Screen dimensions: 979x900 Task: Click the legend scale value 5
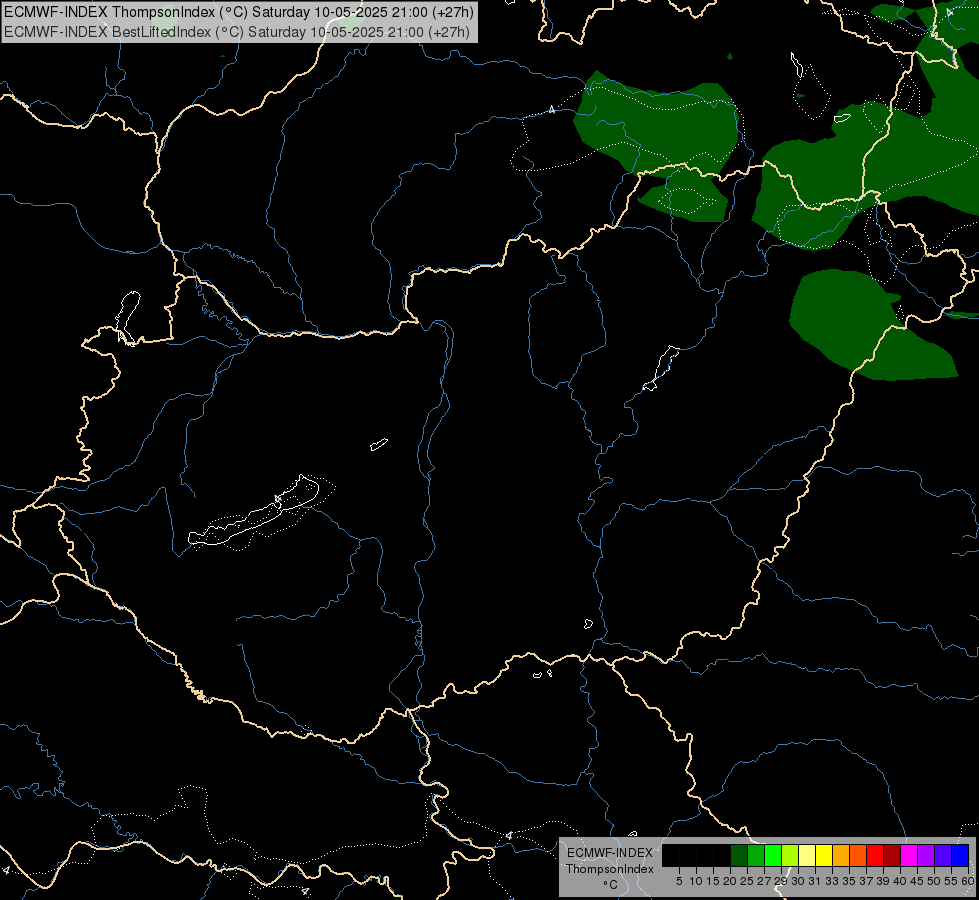point(679,881)
